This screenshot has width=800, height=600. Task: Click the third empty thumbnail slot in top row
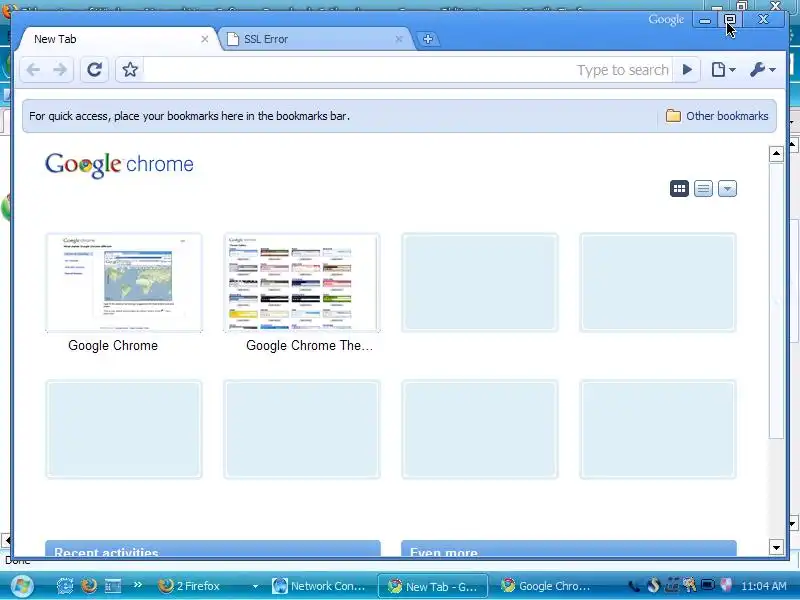pyautogui.click(x=480, y=283)
